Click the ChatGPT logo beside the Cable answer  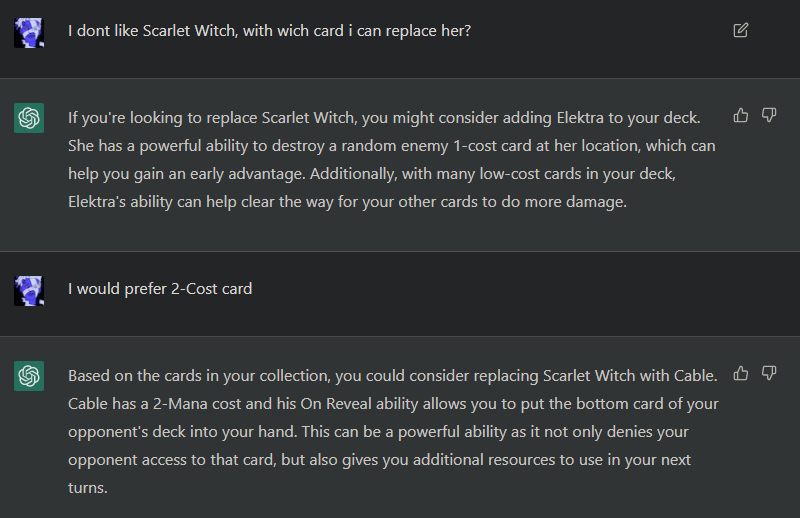point(29,376)
